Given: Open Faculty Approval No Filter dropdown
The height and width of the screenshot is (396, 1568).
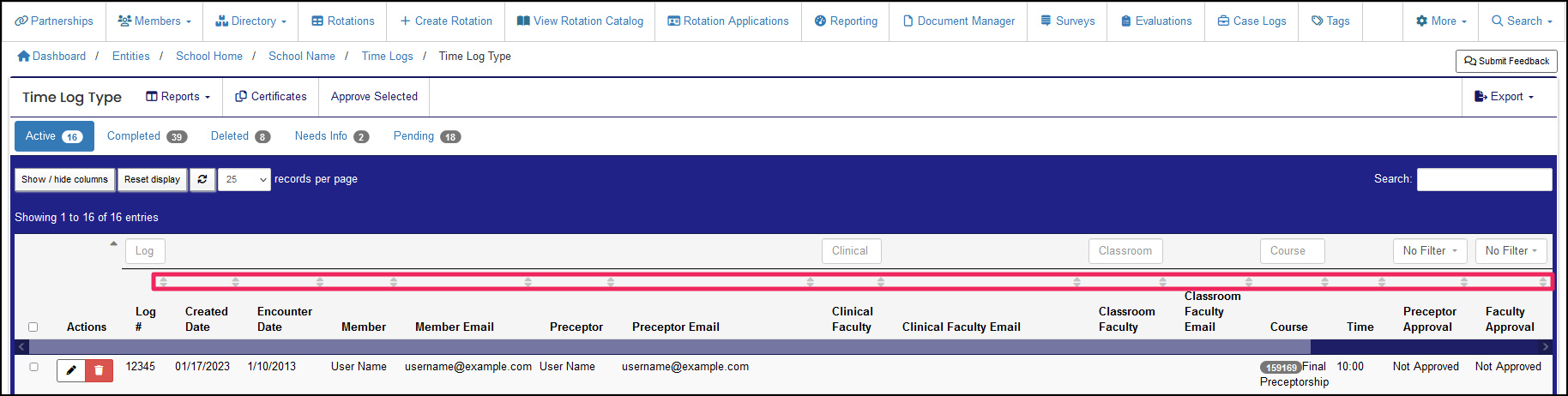Looking at the screenshot, I should (x=1511, y=251).
